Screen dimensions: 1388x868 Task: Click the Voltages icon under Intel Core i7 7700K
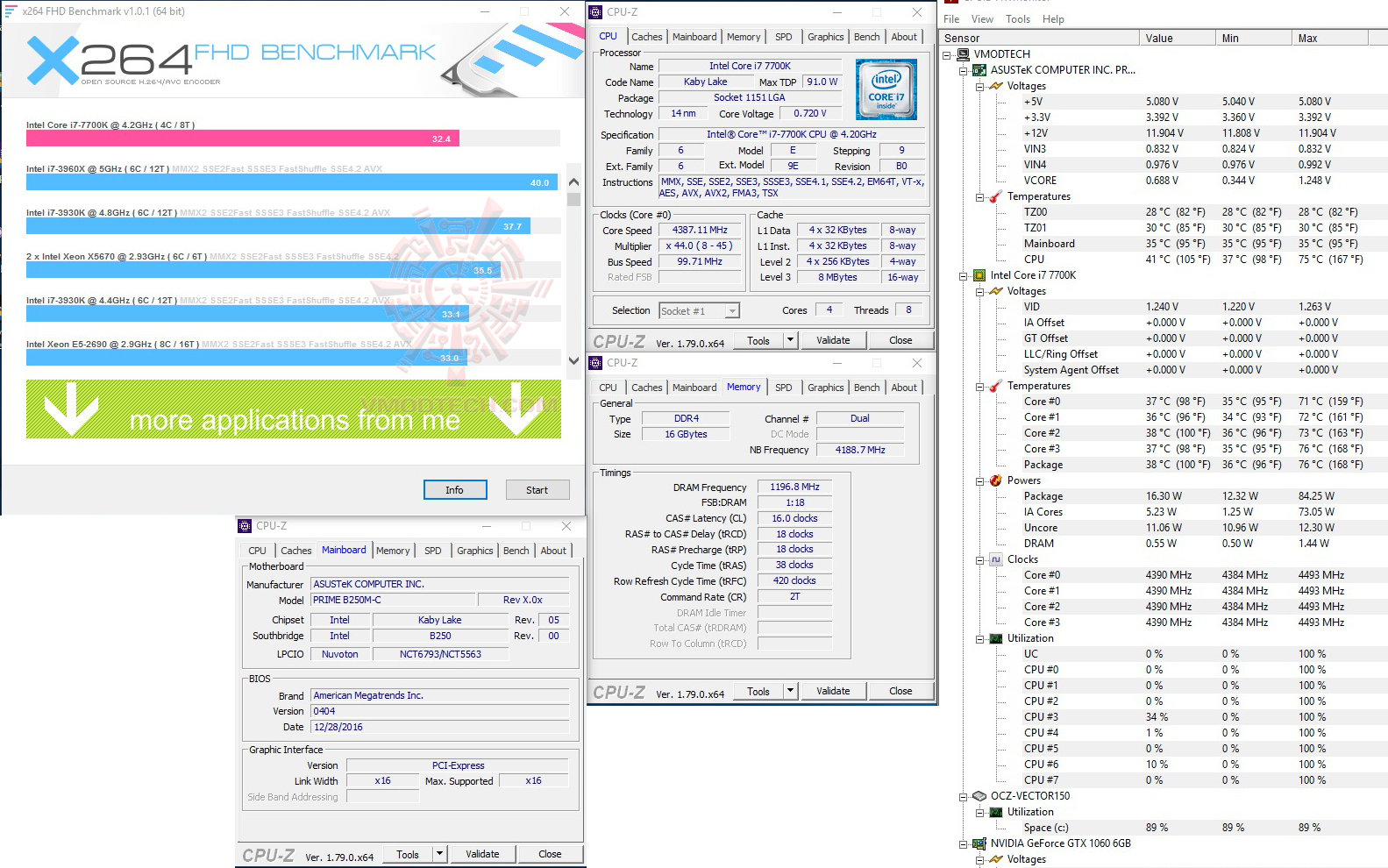coord(996,291)
